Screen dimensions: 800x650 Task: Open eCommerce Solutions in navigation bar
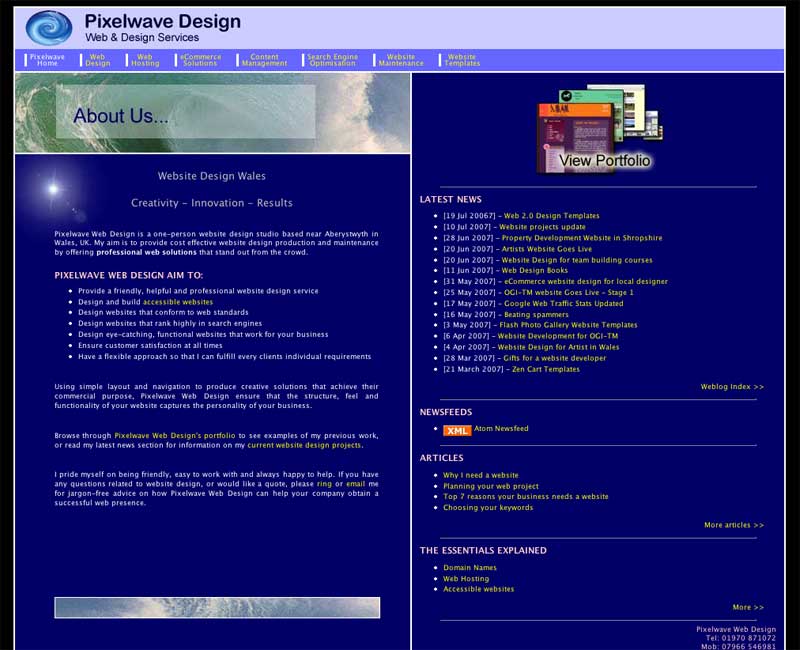coord(200,60)
